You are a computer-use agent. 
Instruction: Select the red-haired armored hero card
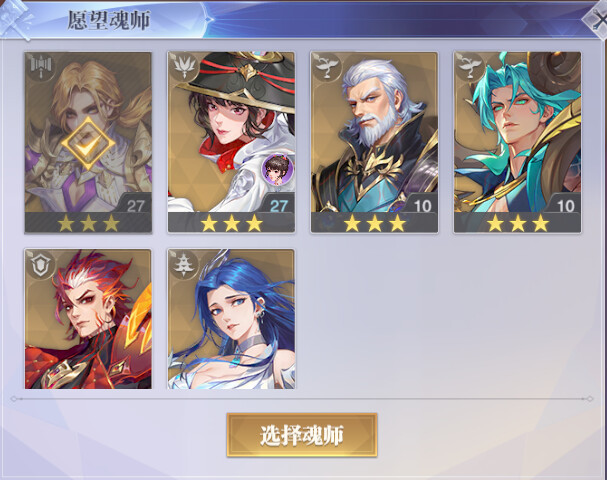(88, 319)
